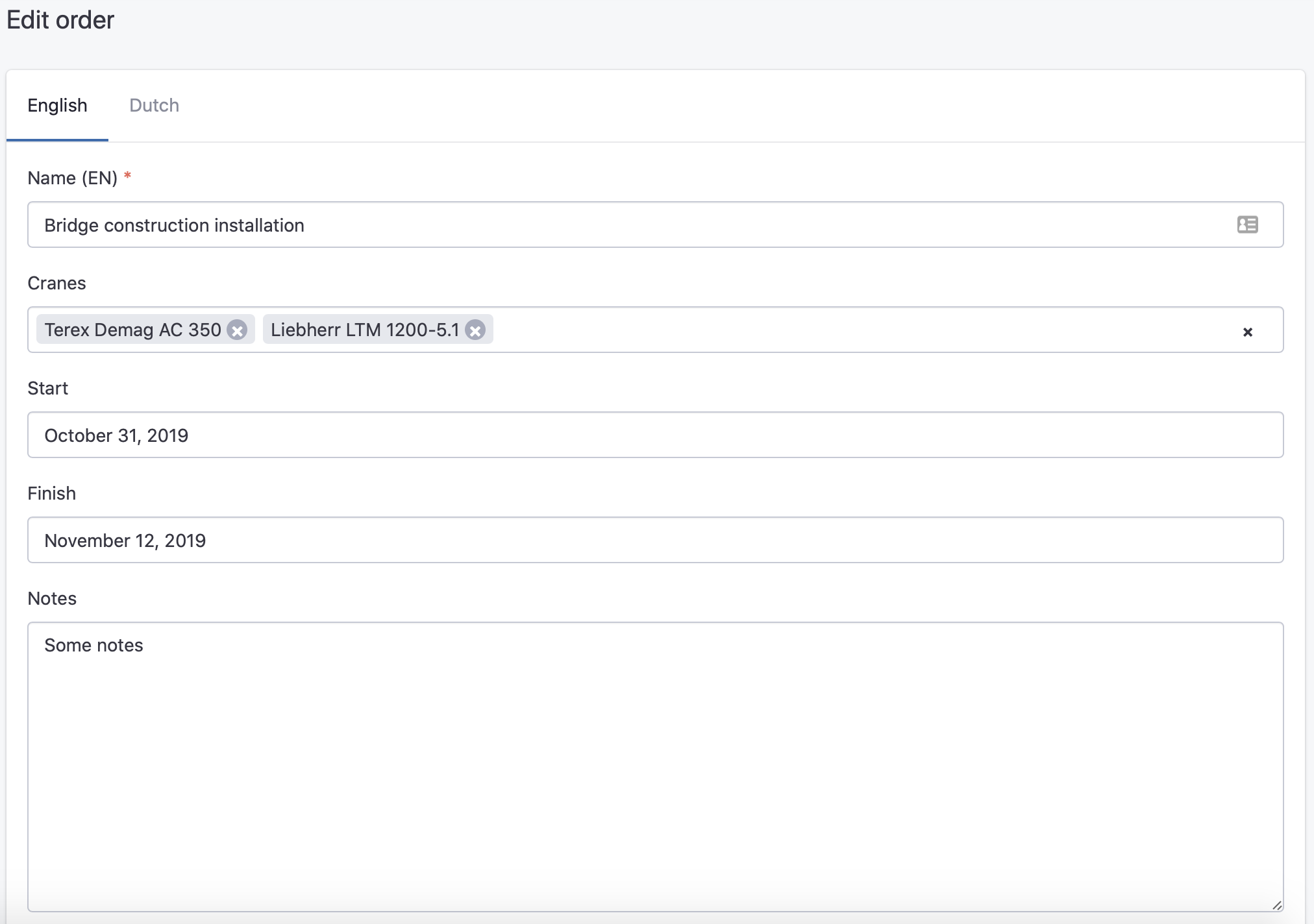
Task: Clear all selected cranes
Action: (1247, 332)
